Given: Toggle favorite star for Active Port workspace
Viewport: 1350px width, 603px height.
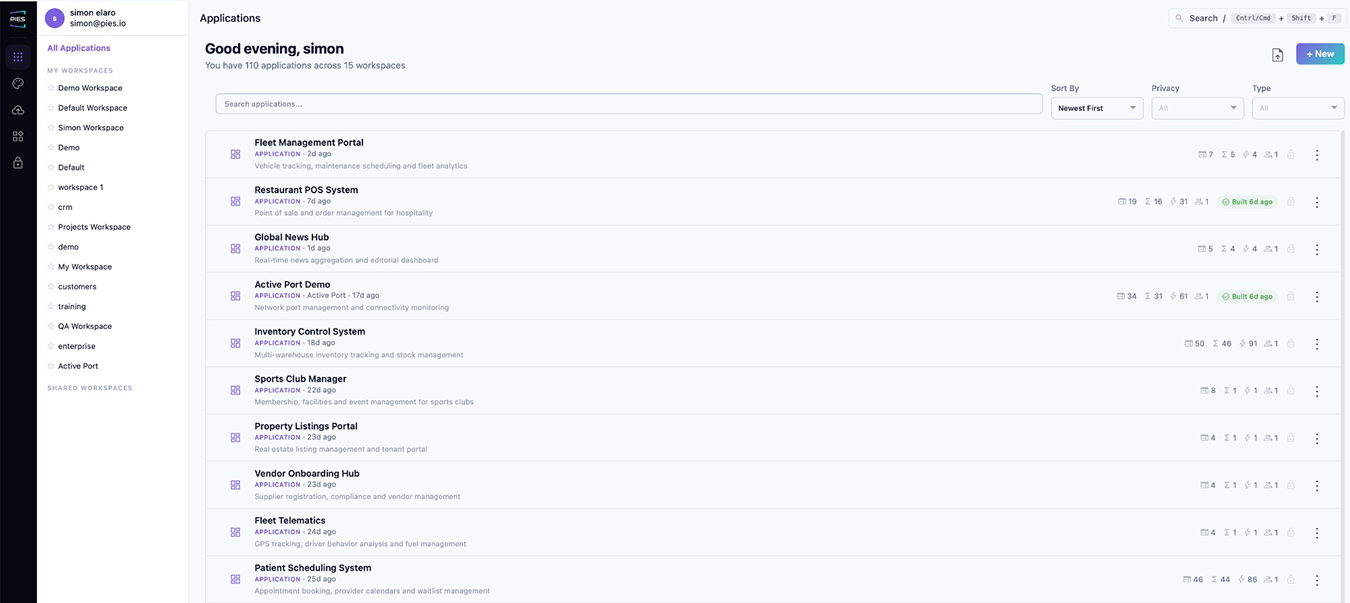Looking at the screenshot, I should pyautogui.click(x=51, y=366).
